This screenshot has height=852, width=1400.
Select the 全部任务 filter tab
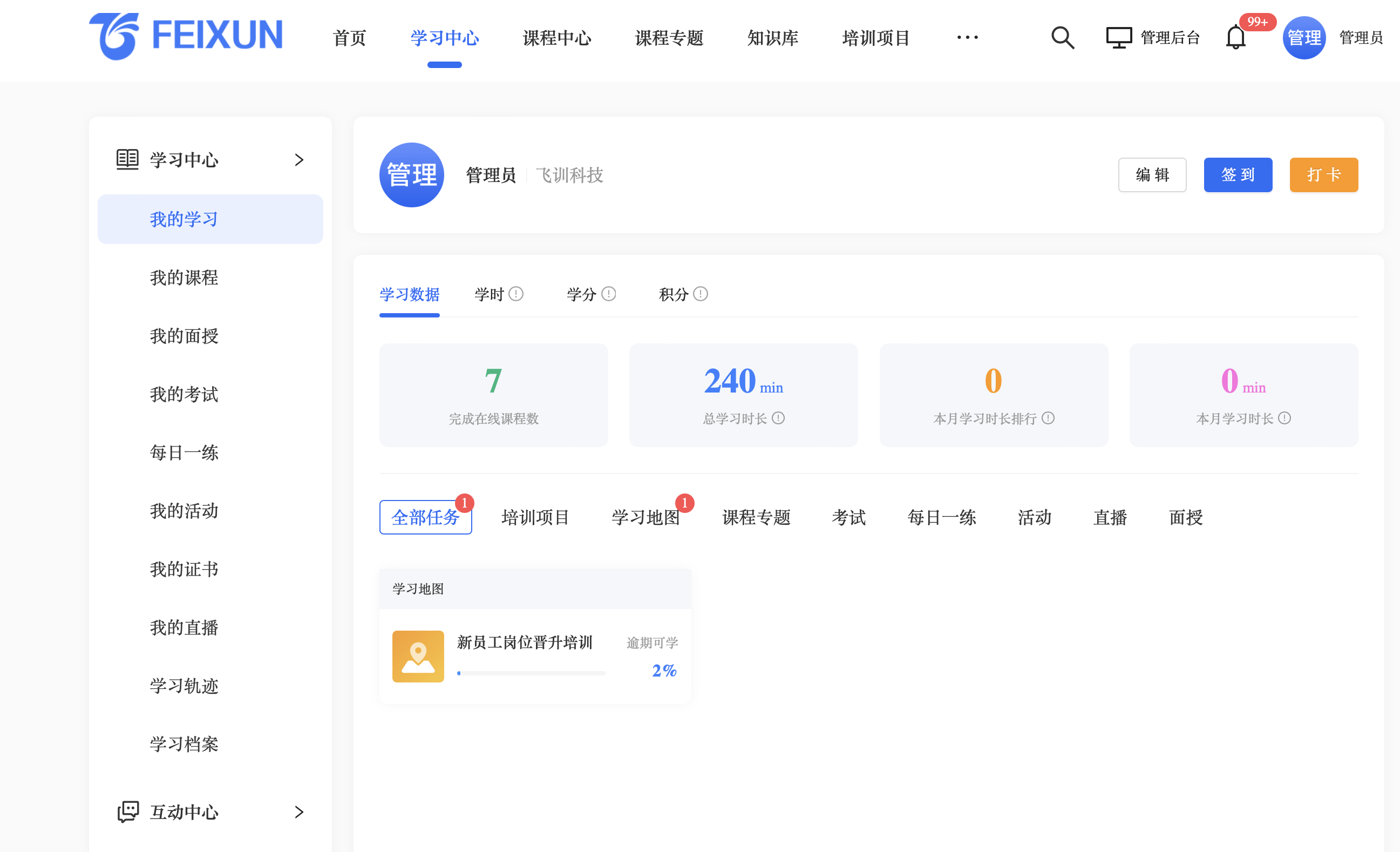tap(425, 517)
